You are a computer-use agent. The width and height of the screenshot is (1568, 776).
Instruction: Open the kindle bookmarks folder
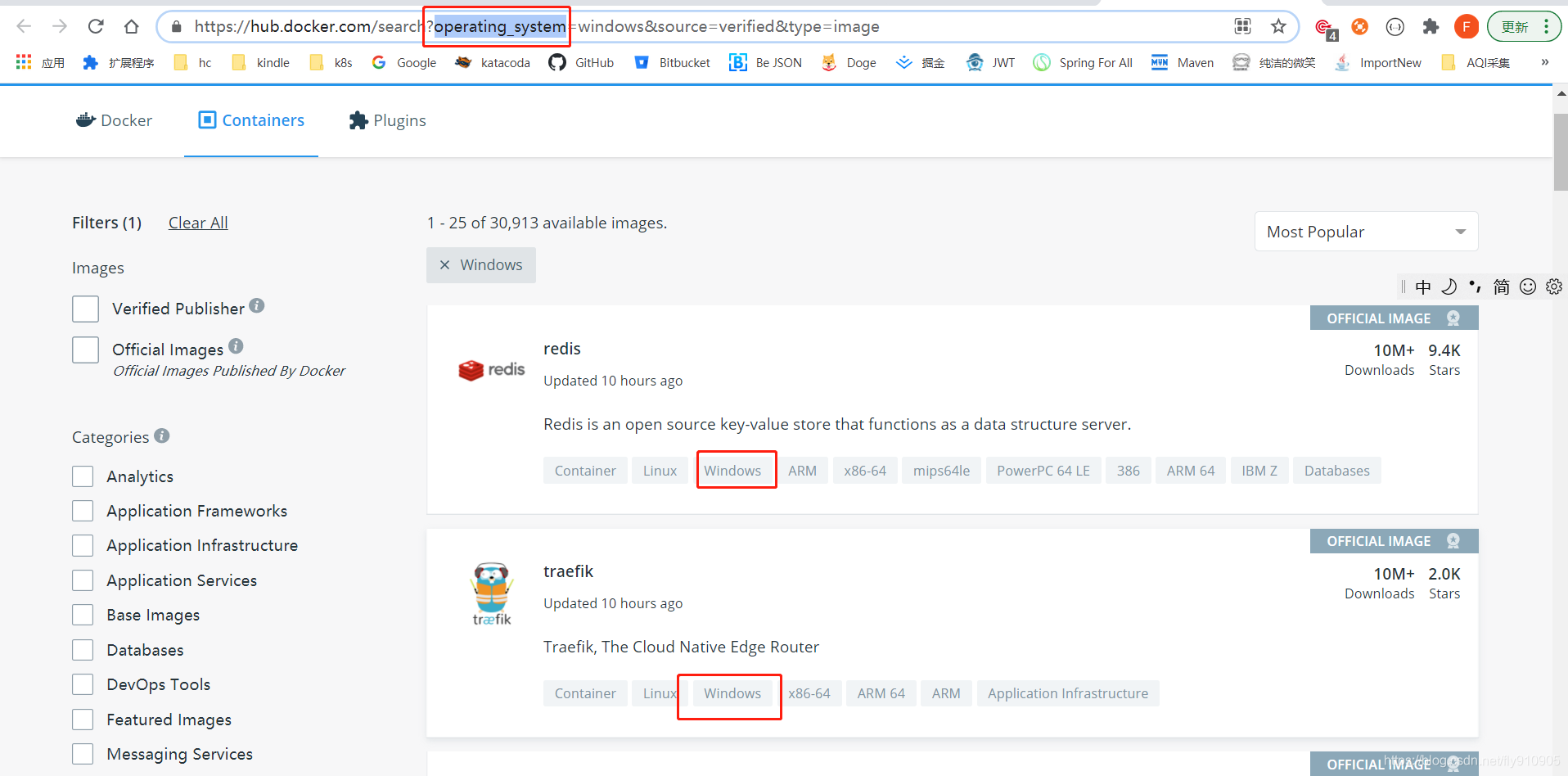tap(261, 62)
